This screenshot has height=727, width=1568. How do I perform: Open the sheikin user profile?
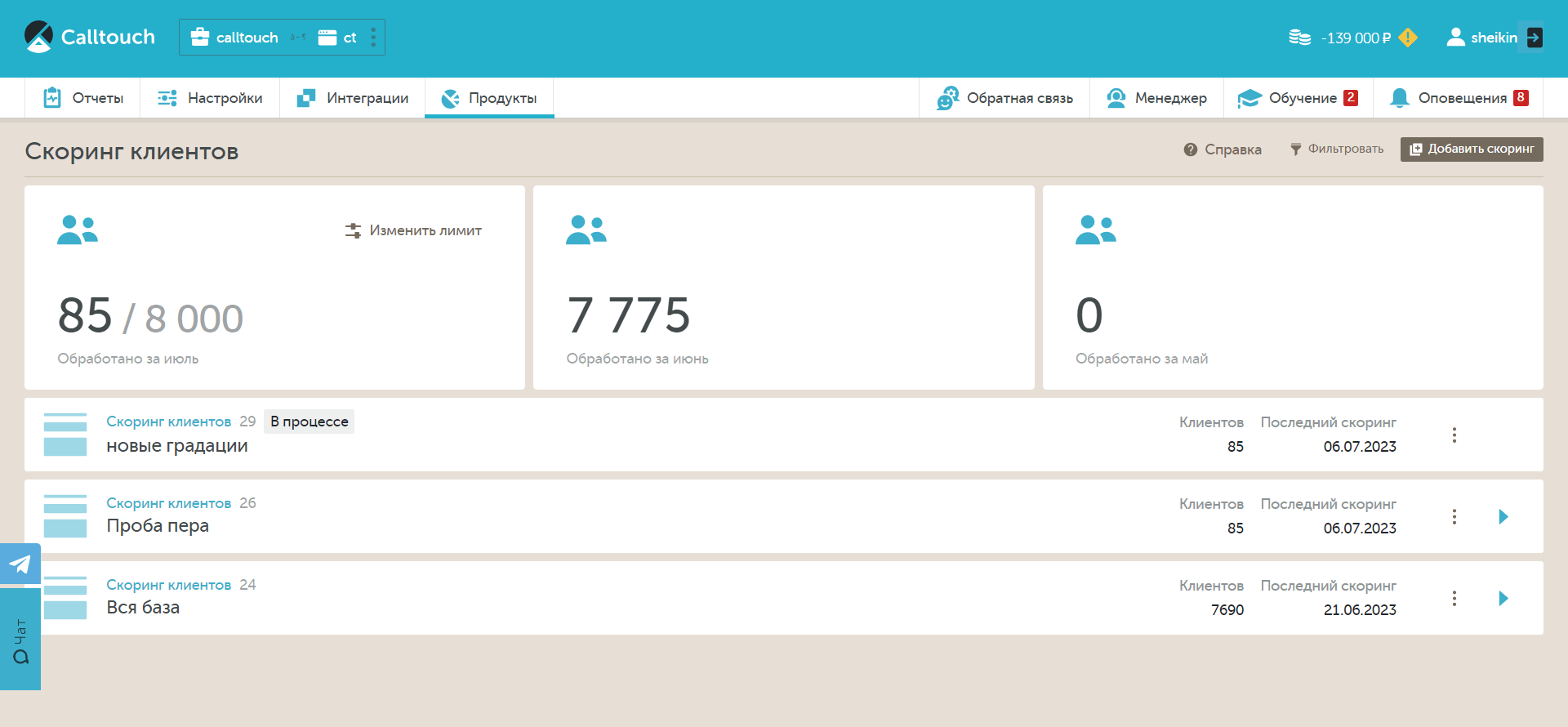[x=1481, y=38]
